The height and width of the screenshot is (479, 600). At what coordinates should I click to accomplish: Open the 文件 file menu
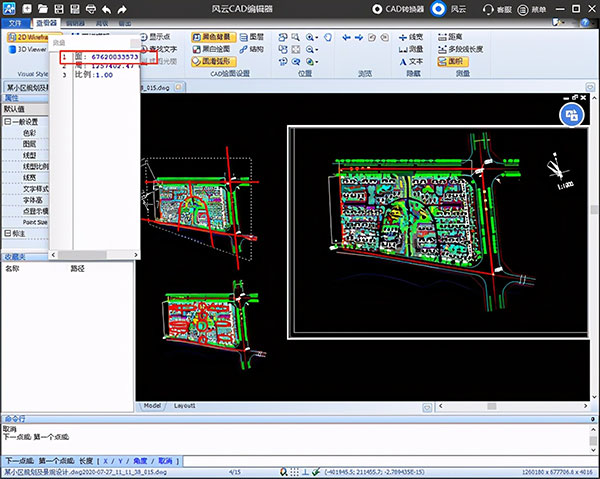pyautogui.click(x=15, y=23)
